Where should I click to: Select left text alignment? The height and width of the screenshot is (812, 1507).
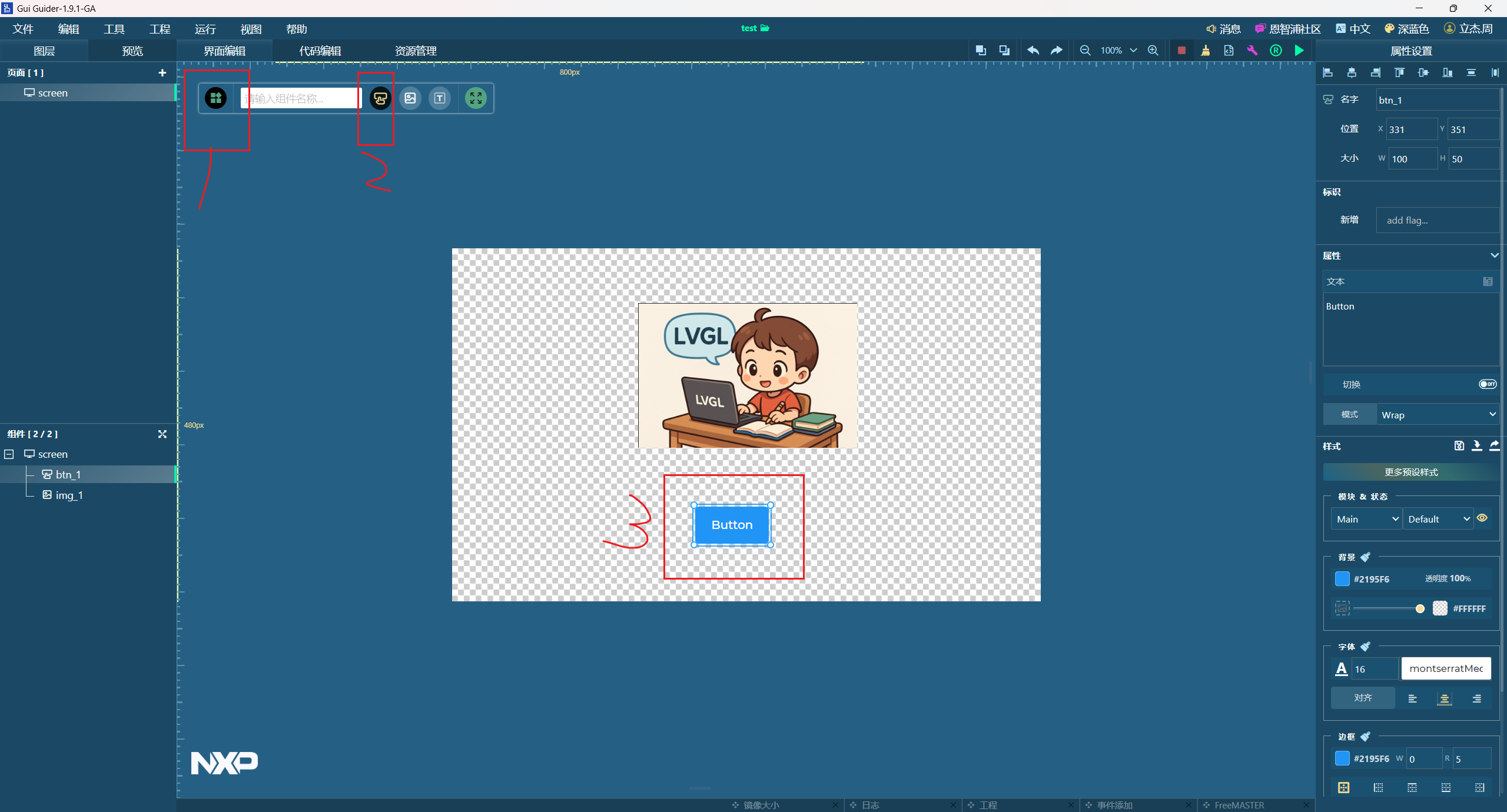point(1412,698)
